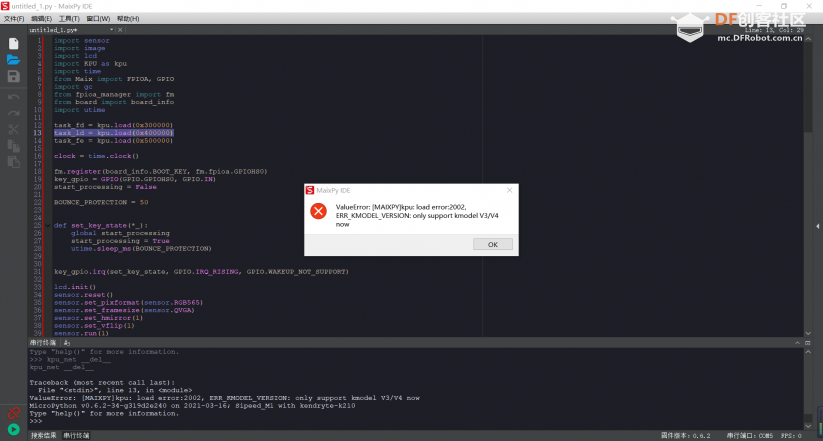Click the >>> prompt in the serial terminal
The image size is (823, 441).
click(x=36, y=421)
